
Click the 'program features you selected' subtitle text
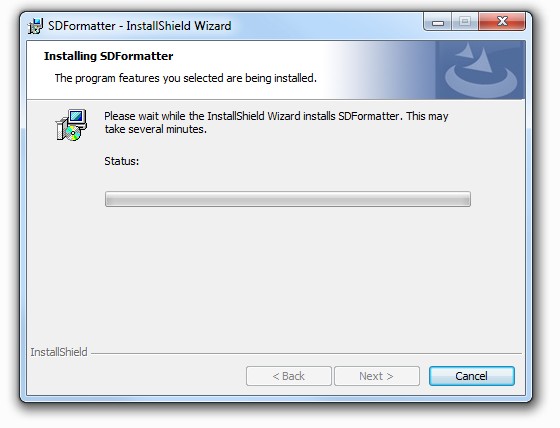coord(186,78)
